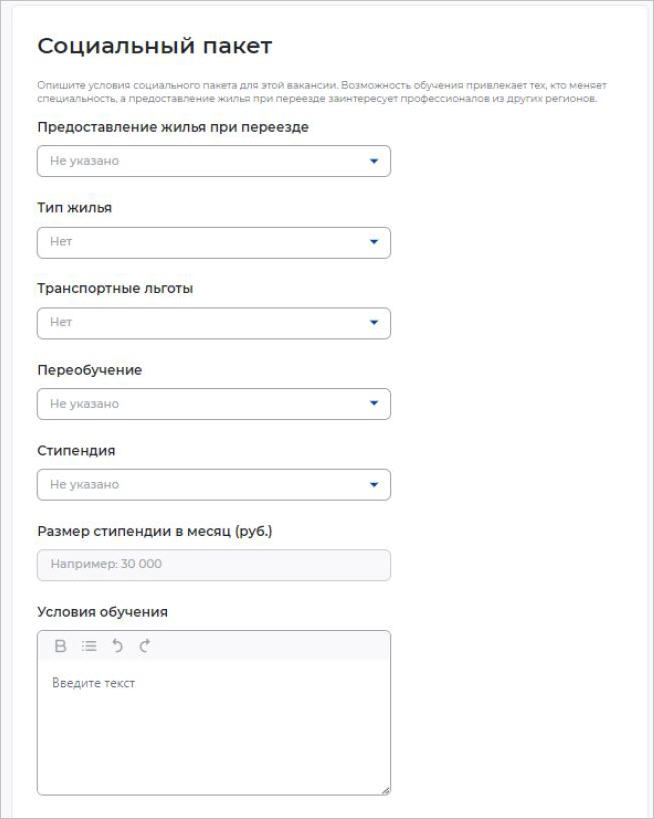
Task: Insert a bulleted list in the editor
Action: point(89,646)
